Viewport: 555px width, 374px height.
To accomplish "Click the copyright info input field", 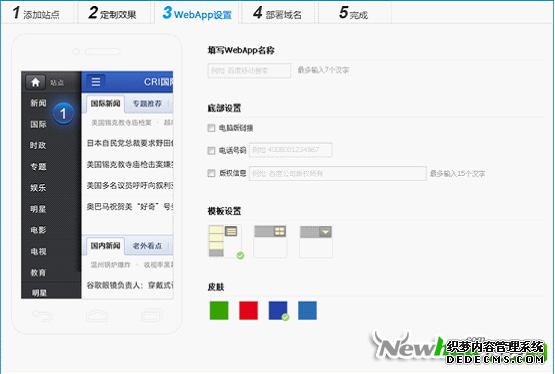I will [x=338, y=173].
